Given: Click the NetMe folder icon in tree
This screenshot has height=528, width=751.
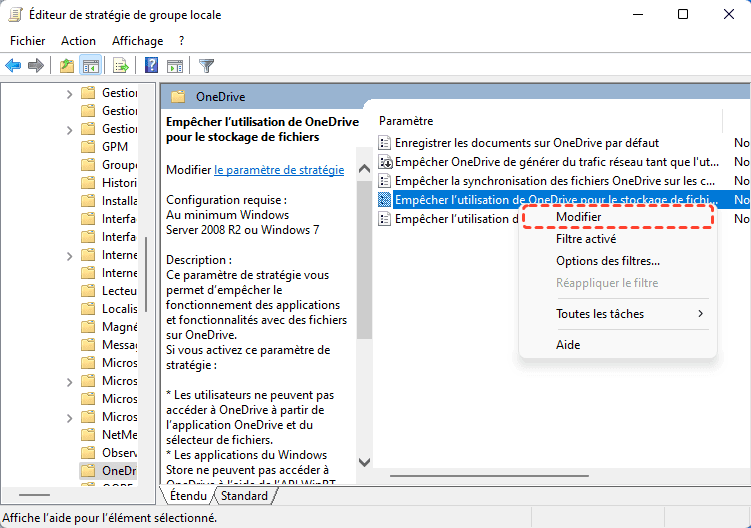Looking at the screenshot, I should pyautogui.click(x=88, y=435).
